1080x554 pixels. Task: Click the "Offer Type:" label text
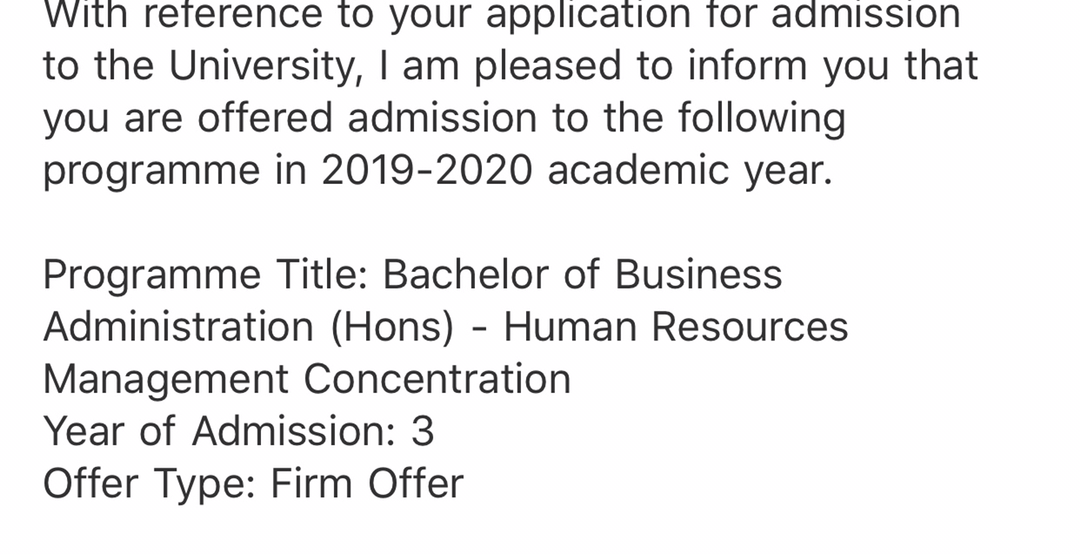click(x=149, y=484)
